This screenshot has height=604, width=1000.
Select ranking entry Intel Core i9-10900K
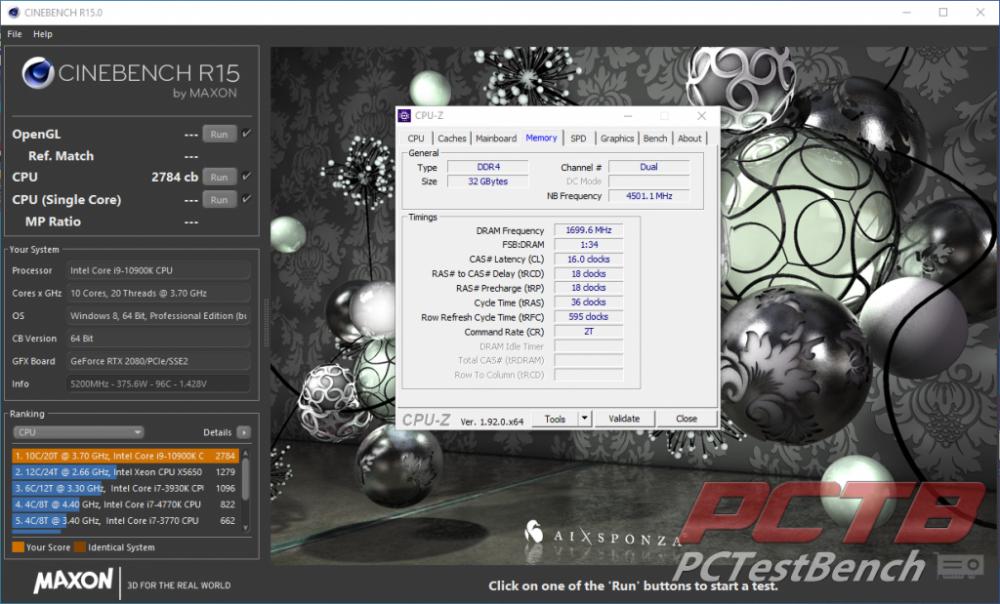tap(125, 455)
